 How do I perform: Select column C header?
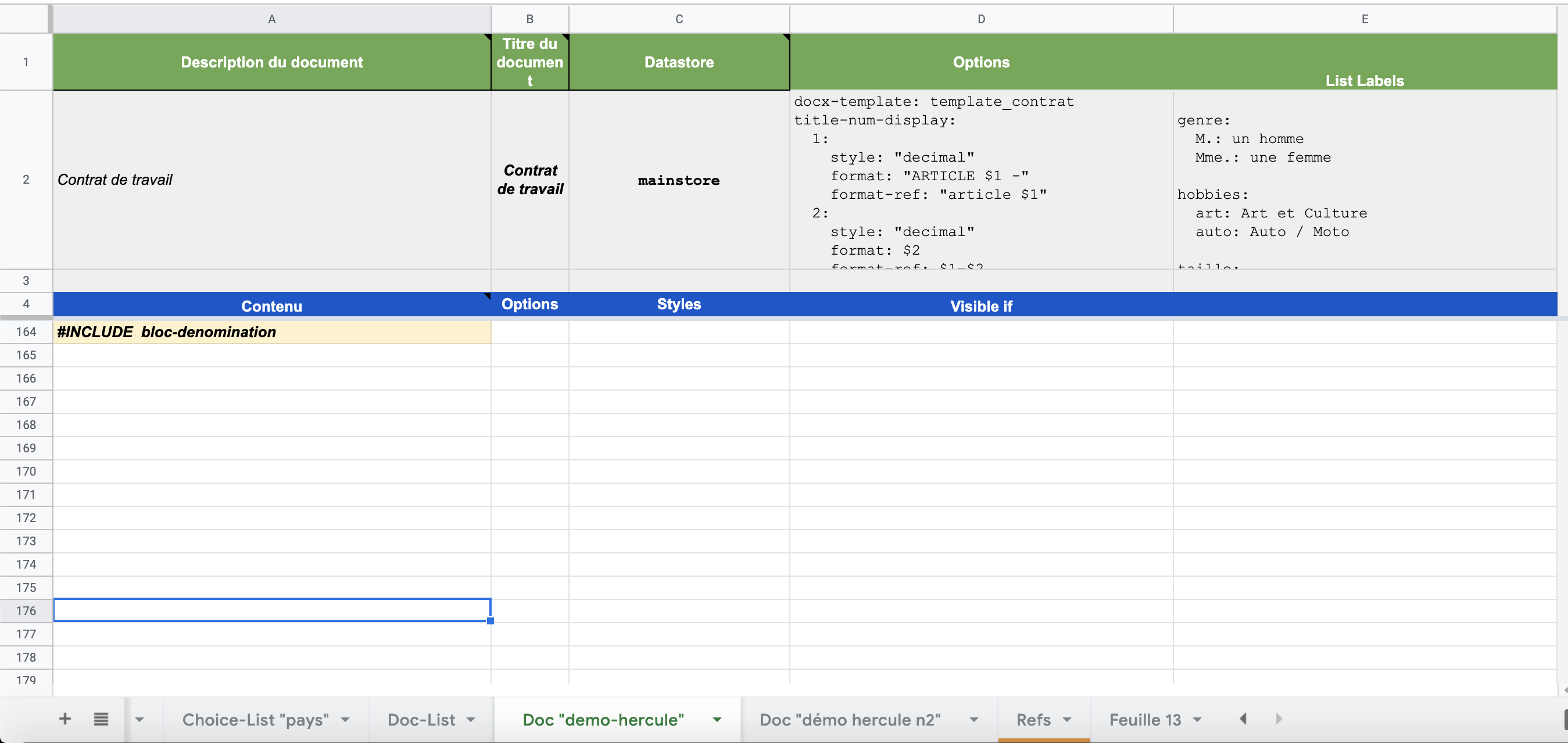pos(679,19)
